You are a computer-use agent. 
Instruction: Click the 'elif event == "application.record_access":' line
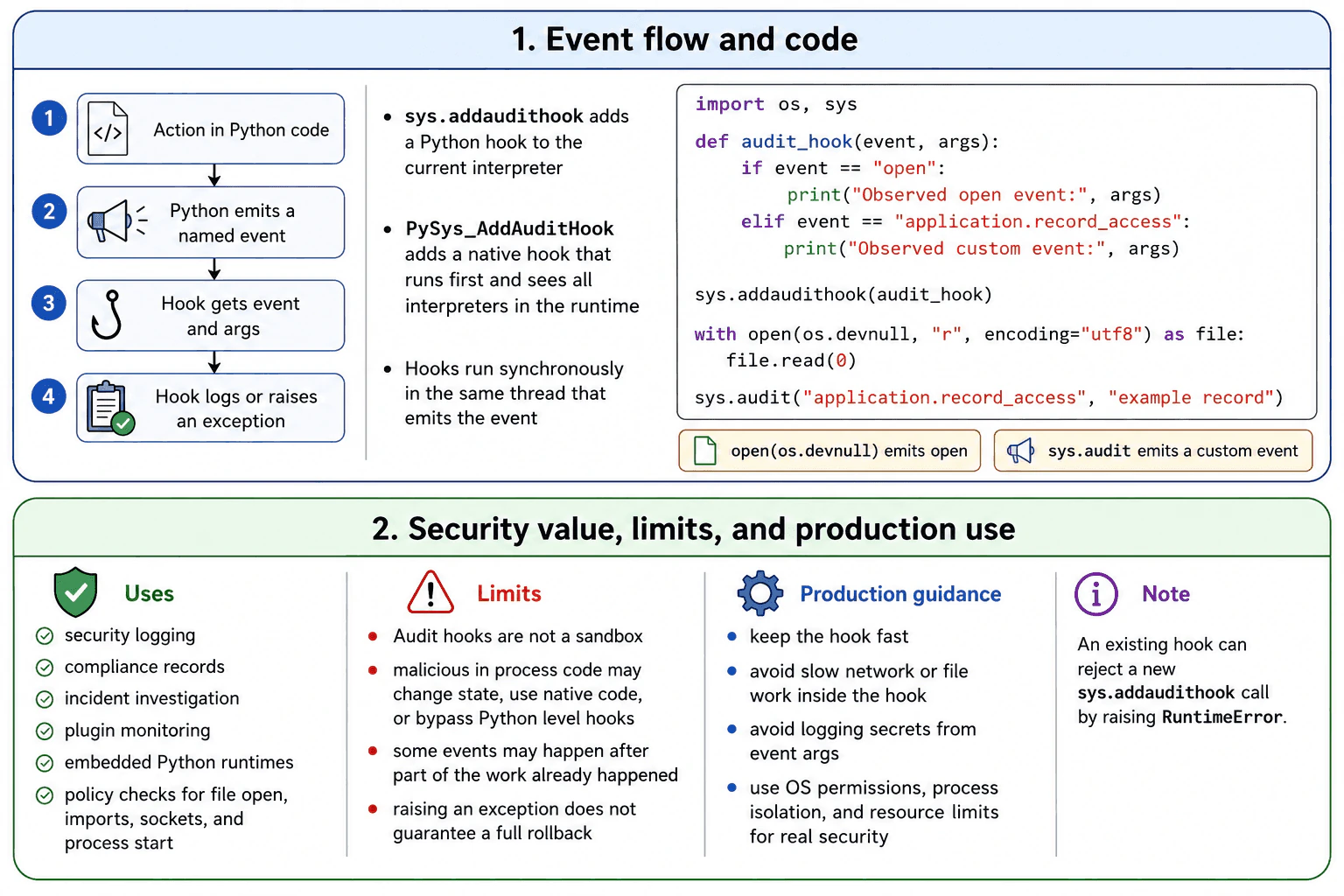pos(965,221)
